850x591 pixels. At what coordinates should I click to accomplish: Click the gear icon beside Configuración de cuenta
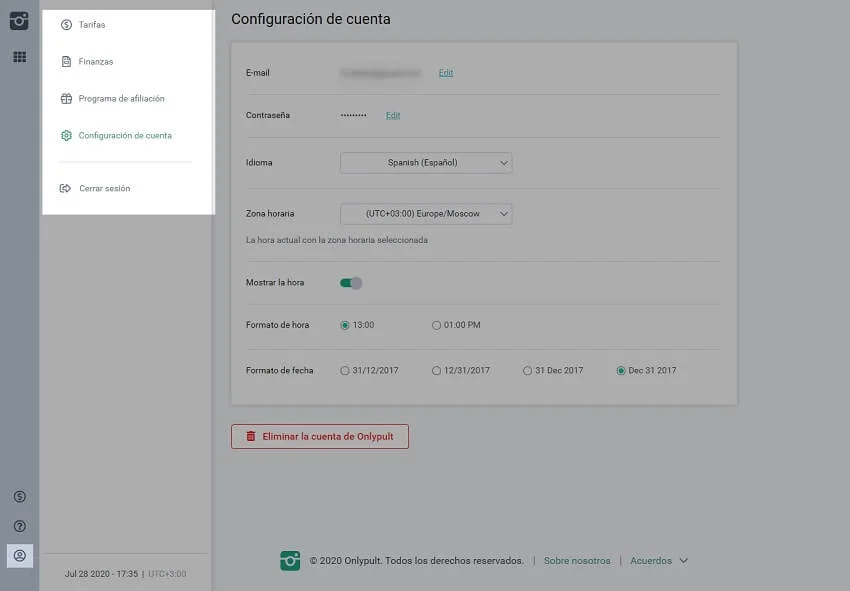click(66, 135)
